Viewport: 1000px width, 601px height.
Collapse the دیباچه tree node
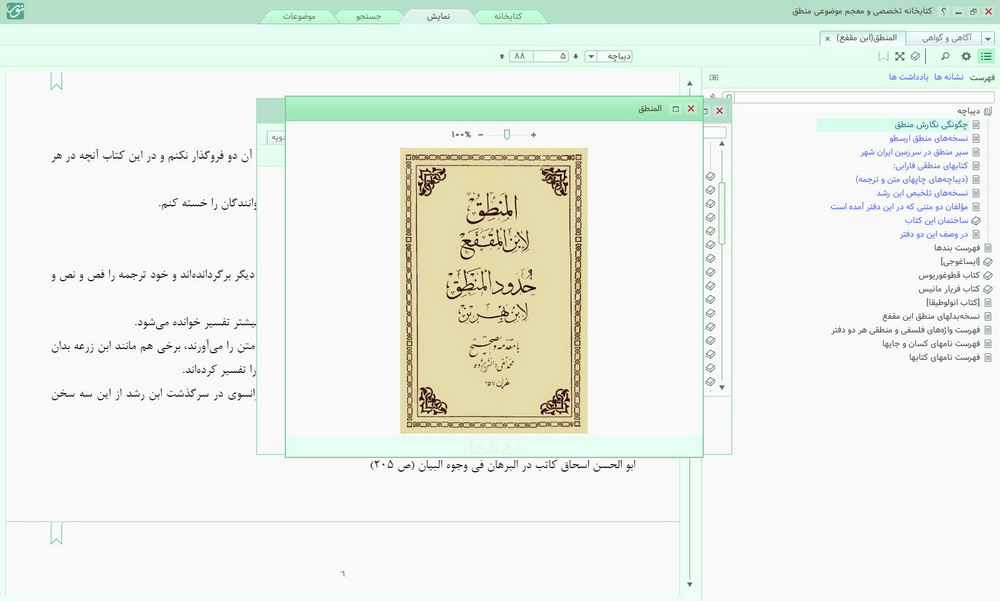[988, 111]
